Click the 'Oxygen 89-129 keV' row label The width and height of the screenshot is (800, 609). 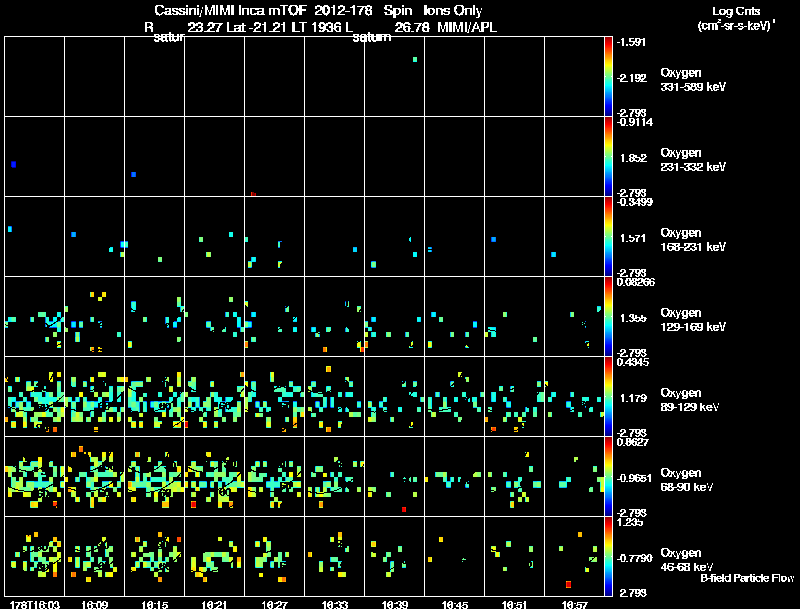pos(690,400)
